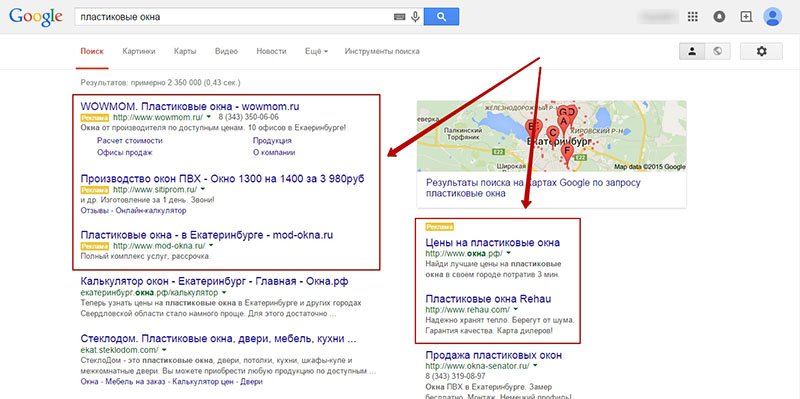Expand arrow next to www.okna-senator.ru URL
This screenshot has height=399, width=800.
pyautogui.click(x=535, y=366)
